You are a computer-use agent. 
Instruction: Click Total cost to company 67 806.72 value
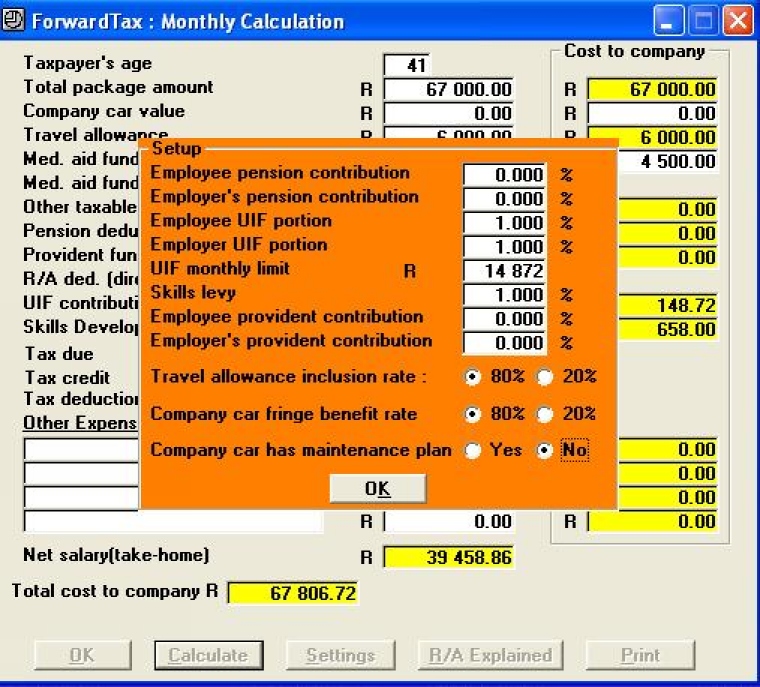click(x=293, y=592)
